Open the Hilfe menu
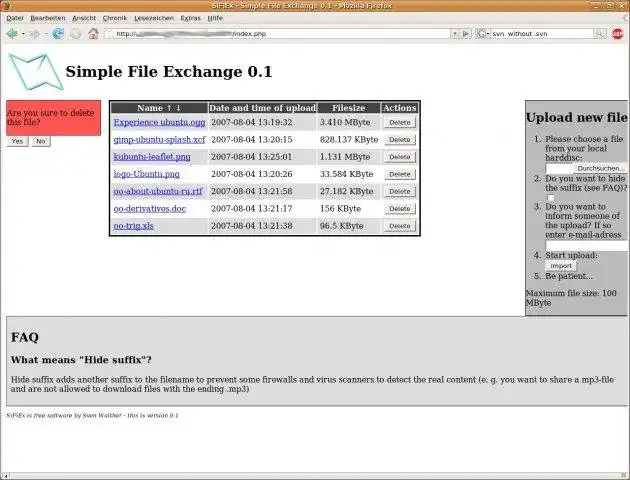This screenshot has width=630, height=480. 215,18
